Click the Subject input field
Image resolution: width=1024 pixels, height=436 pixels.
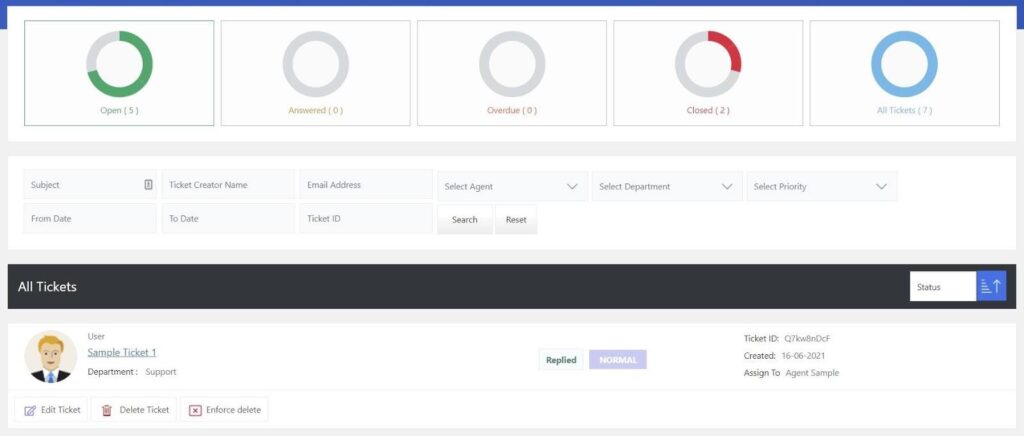click(x=90, y=185)
